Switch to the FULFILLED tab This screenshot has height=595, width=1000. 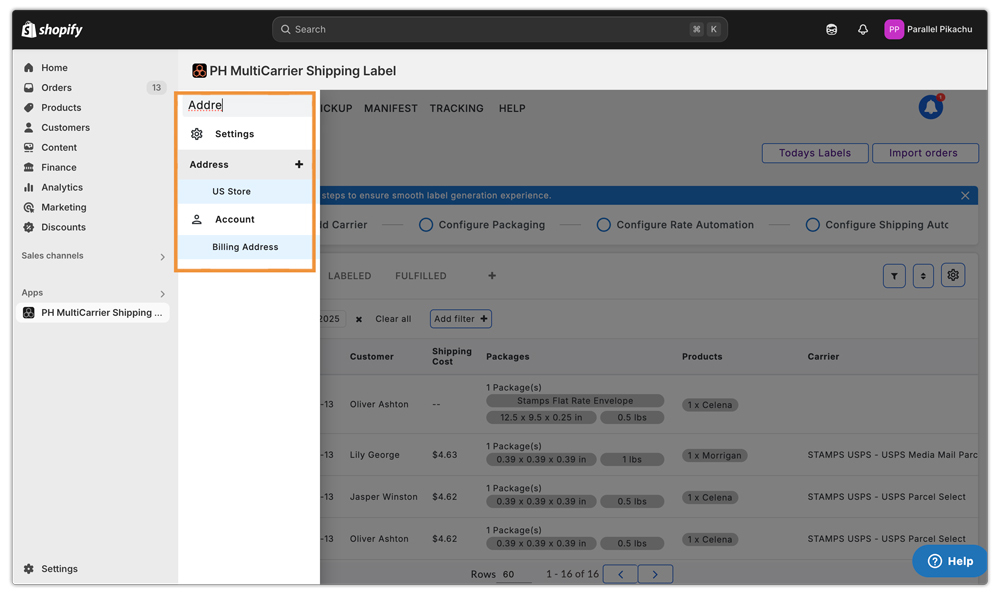pos(421,275)
